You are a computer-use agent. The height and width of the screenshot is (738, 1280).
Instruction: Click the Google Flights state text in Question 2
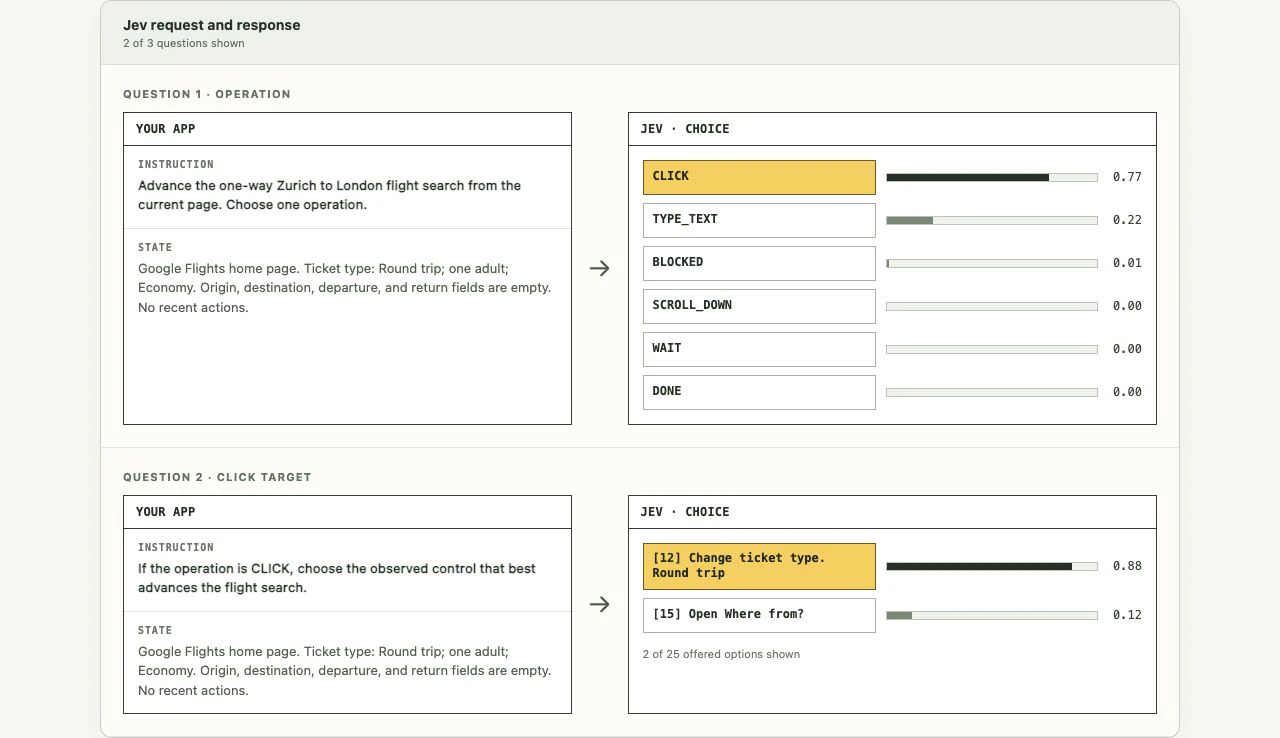point(345,670)
